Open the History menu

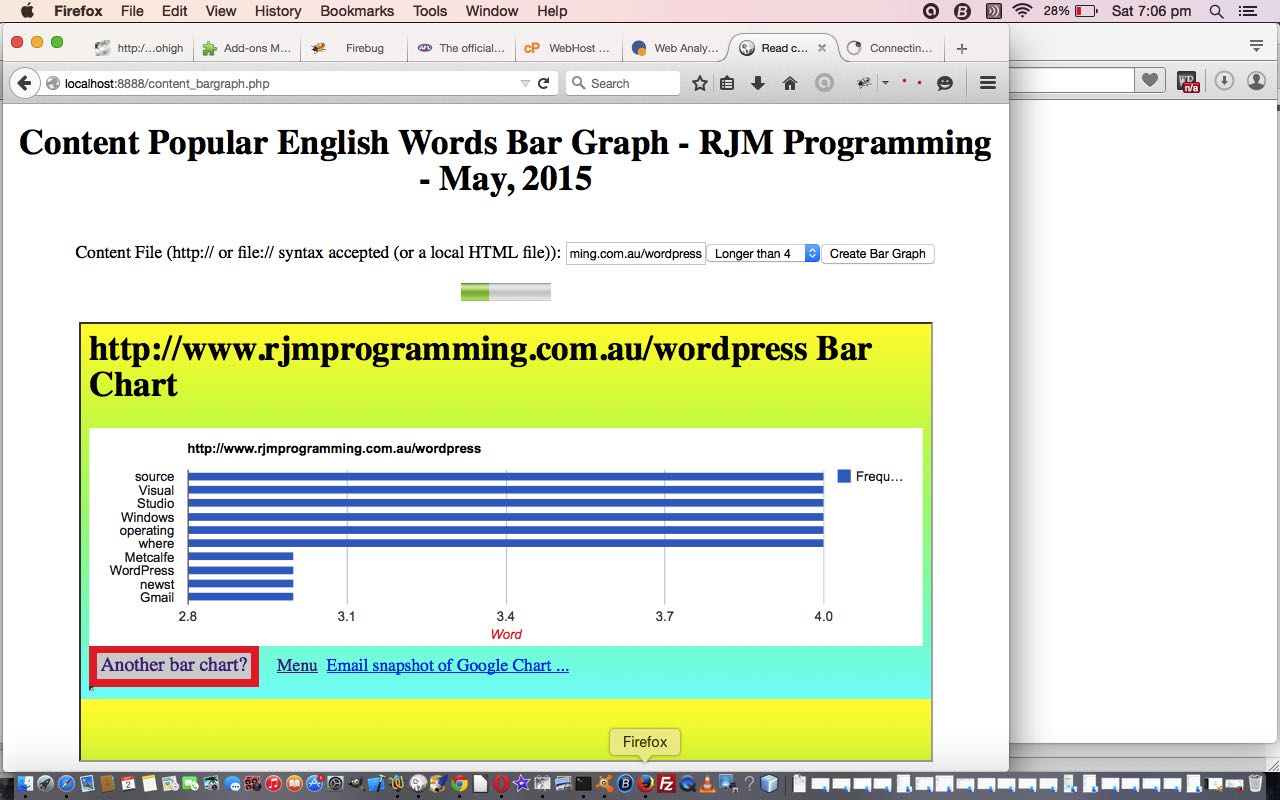coord(278,11)
